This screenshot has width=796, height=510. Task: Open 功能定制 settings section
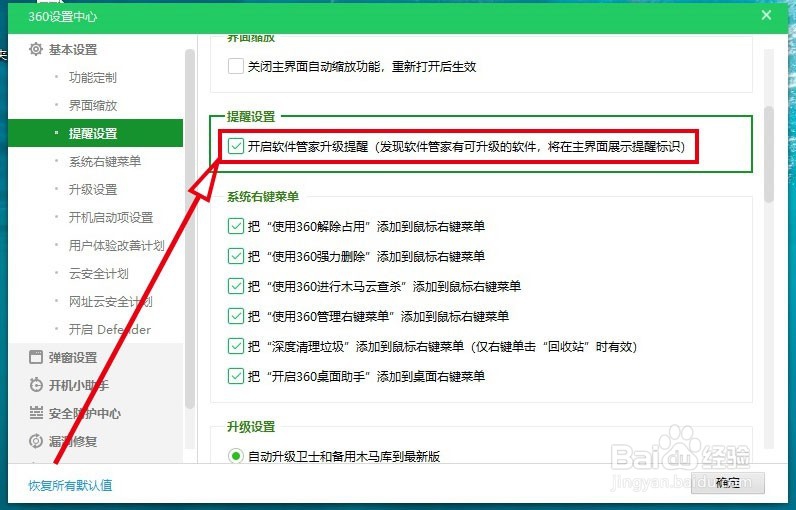click(x=93, y=78)
